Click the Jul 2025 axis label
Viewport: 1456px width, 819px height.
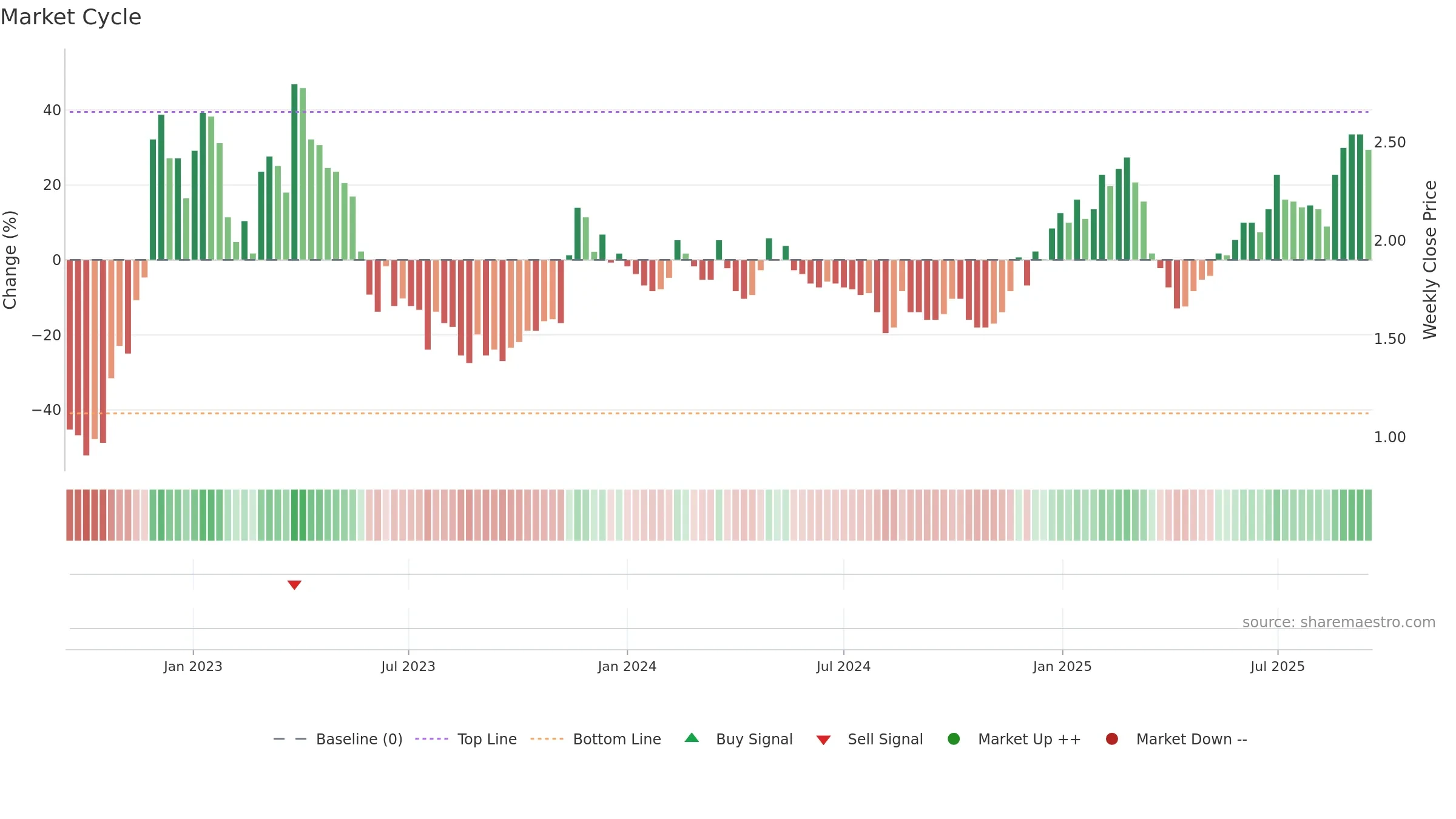tap(1278, 667)
